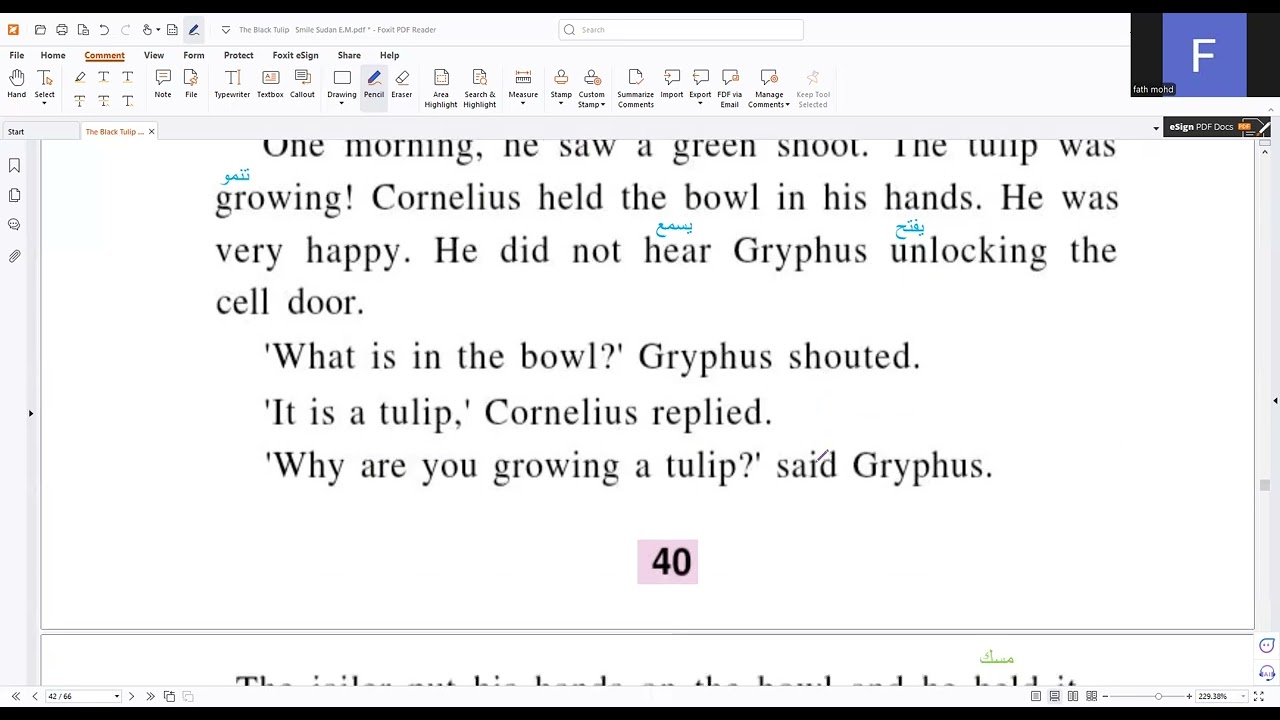Switch to facing pages view mode
Viewport: 1280px width, 720px height.
[x=1073, y=696]
